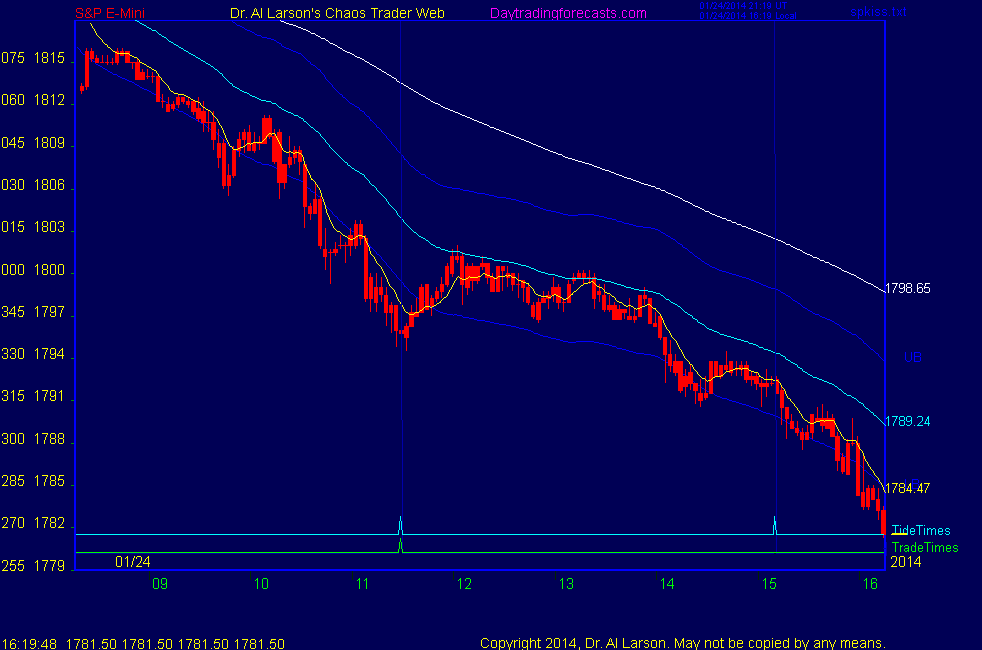
Task: Click the UB upper band label
Action: point(912,358)
